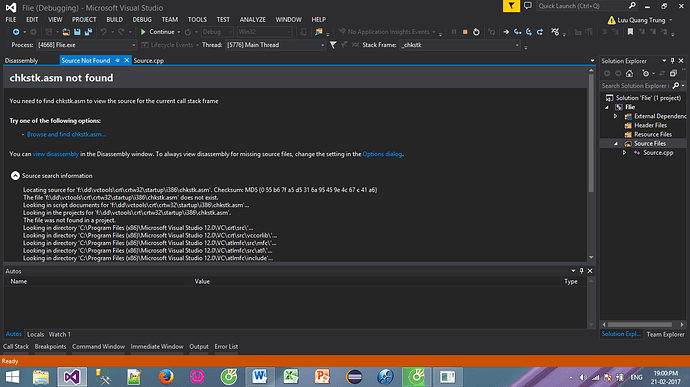Restart the debugging session

pos(476,32)
